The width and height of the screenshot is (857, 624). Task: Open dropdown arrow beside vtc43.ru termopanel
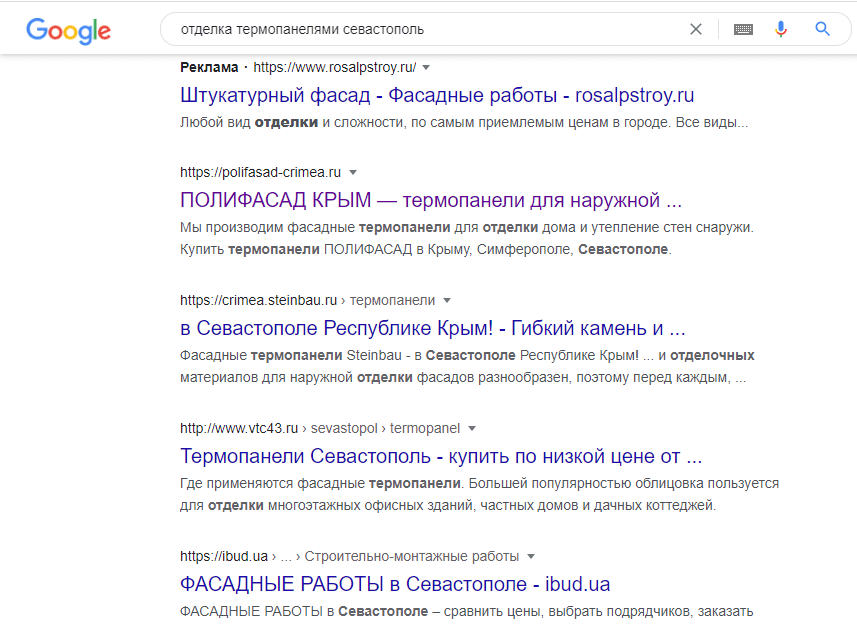tap(472, 428)
